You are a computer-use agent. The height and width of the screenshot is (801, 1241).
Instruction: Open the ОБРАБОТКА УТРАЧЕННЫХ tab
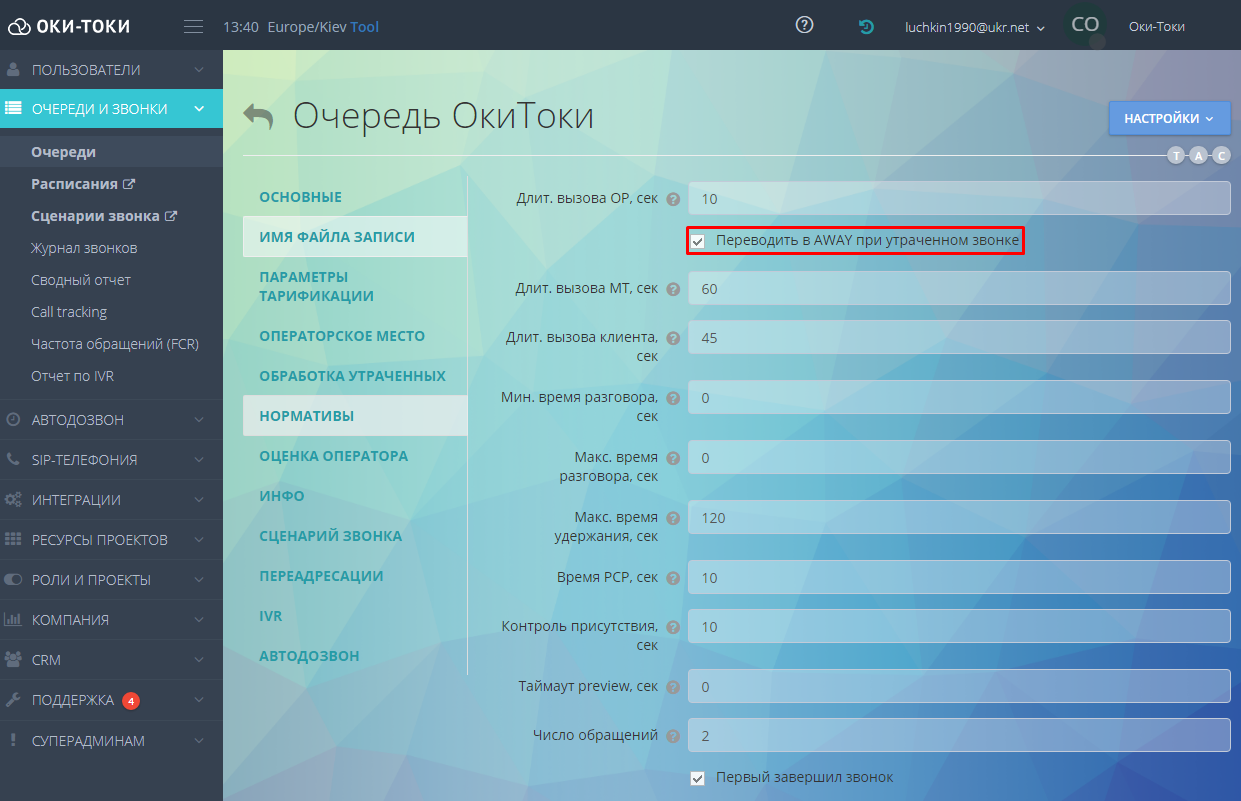[352, 376]
